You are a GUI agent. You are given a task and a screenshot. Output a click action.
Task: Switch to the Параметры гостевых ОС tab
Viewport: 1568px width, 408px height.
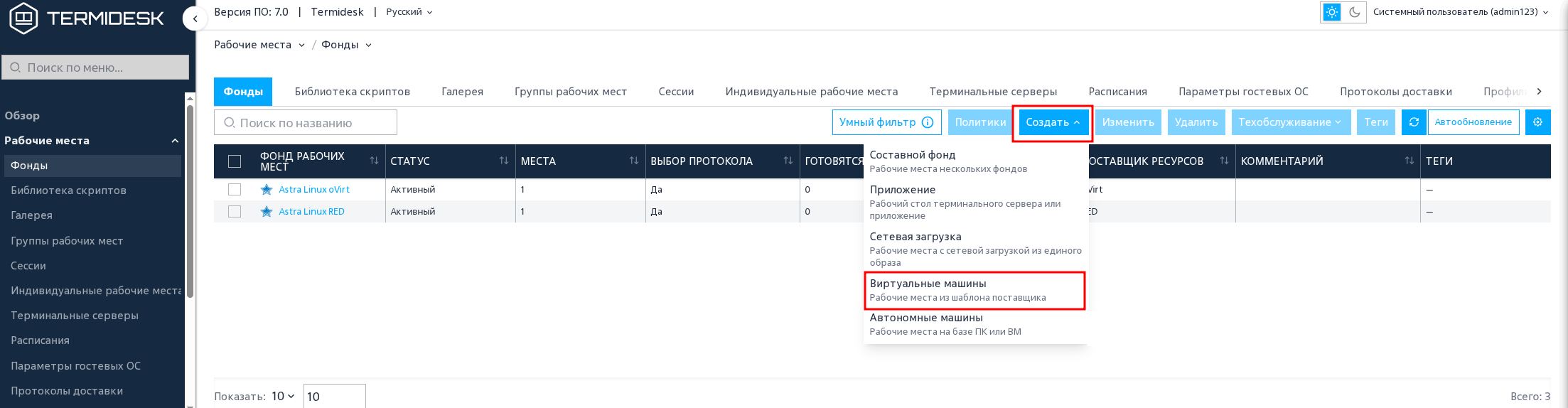pyautogui.click(x=1243, y=92)
